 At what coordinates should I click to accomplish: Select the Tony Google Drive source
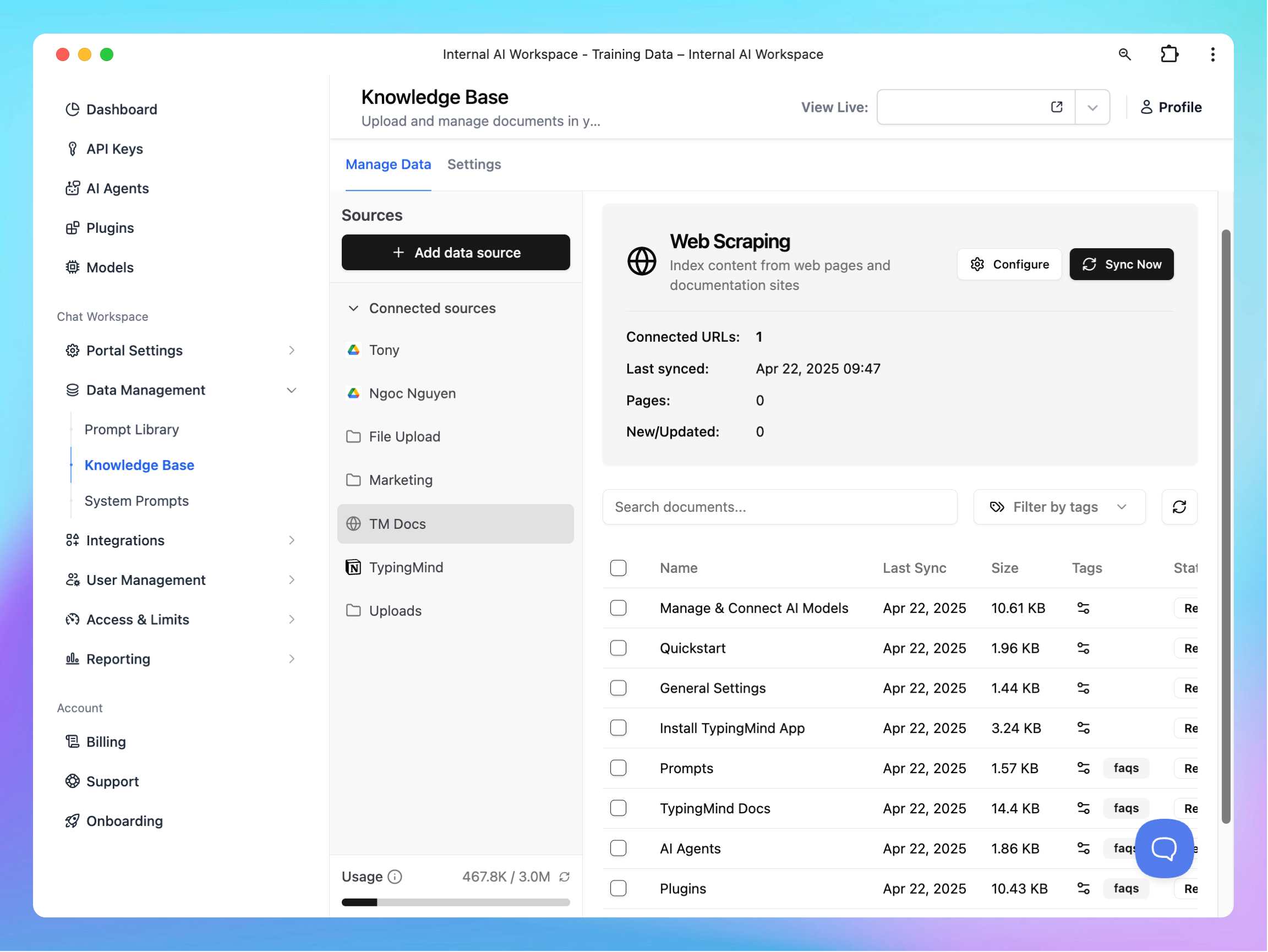click(x=456, y=350)
